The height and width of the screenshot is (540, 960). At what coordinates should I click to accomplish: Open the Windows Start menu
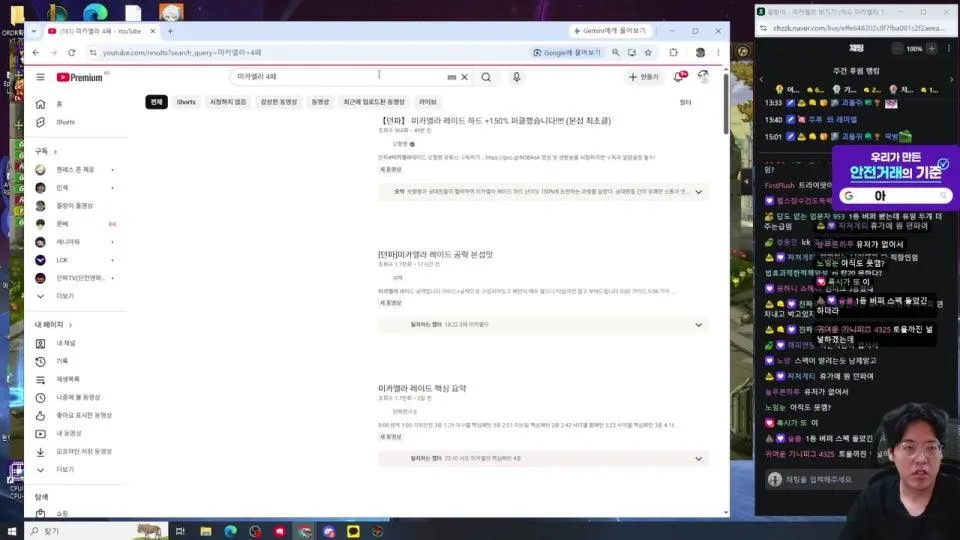pyautogui.click(x=12, y=531)
